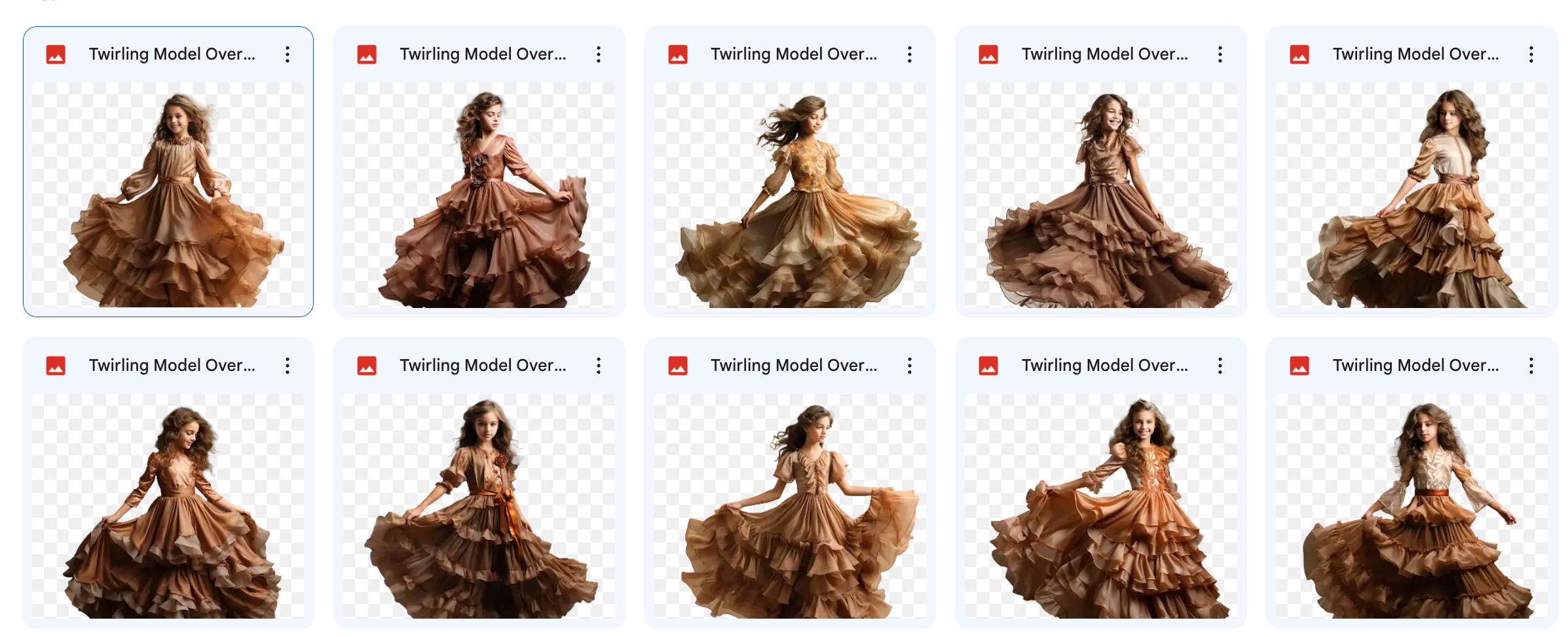Click the image-type icon on the third top card
1568x637 pixels.
pyautogui.click(x=678, y=54)
